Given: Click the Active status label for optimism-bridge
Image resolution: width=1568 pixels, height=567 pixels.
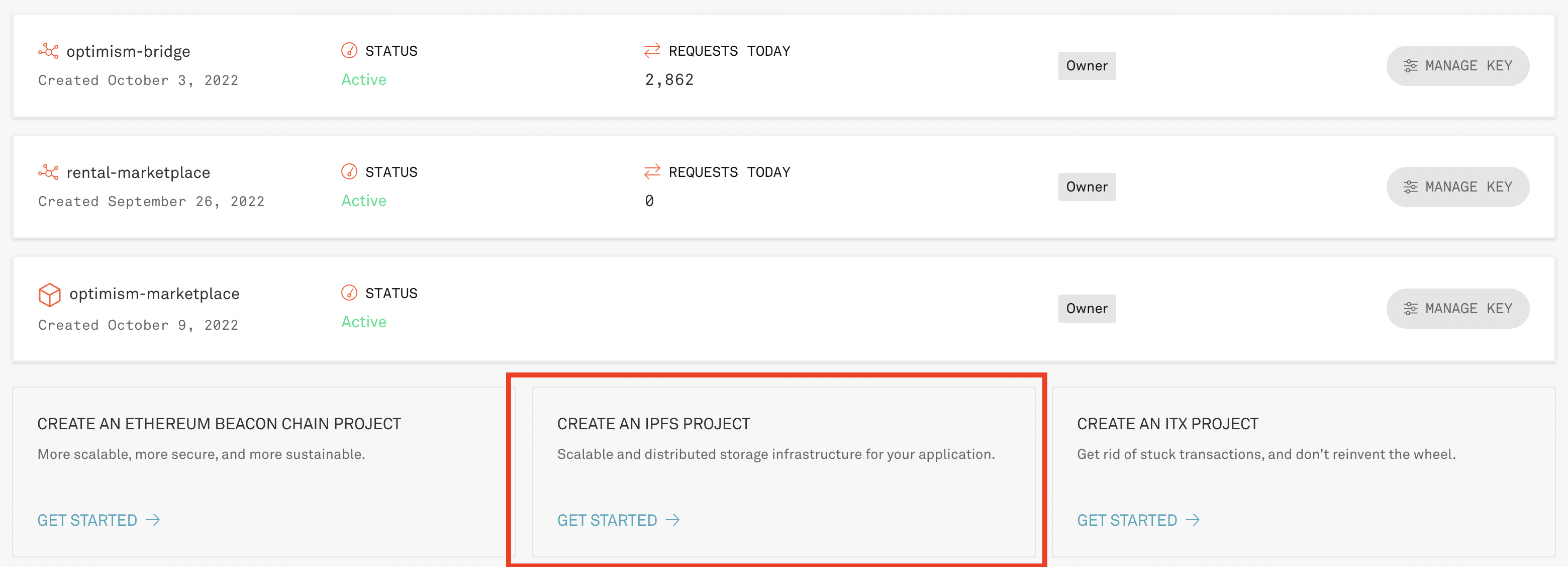Looking at the screenshot, I should point(363,79).
